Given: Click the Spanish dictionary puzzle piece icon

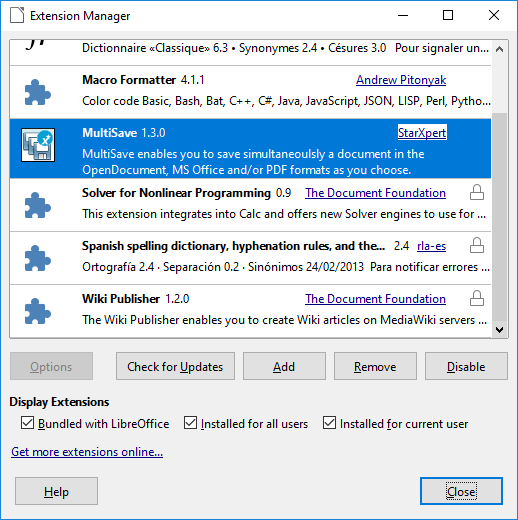Looking at the screenshot, I should pos(38,258).
